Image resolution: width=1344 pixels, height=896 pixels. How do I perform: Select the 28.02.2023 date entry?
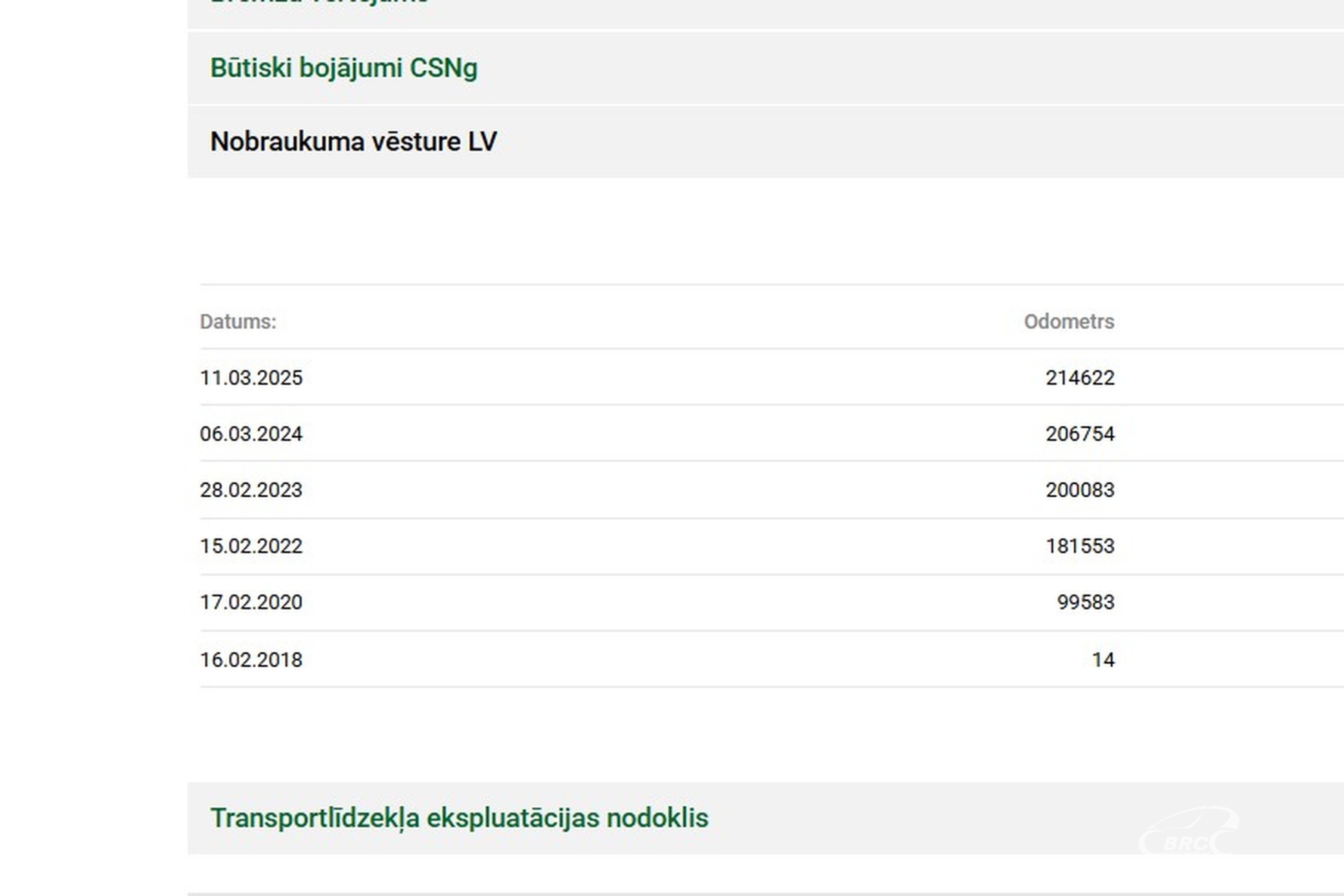click(x=251, y=490)
